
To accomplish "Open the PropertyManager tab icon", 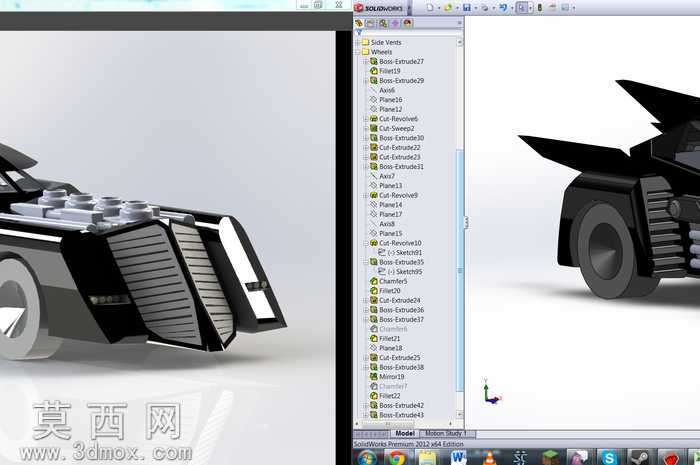I will click(371, 23).
